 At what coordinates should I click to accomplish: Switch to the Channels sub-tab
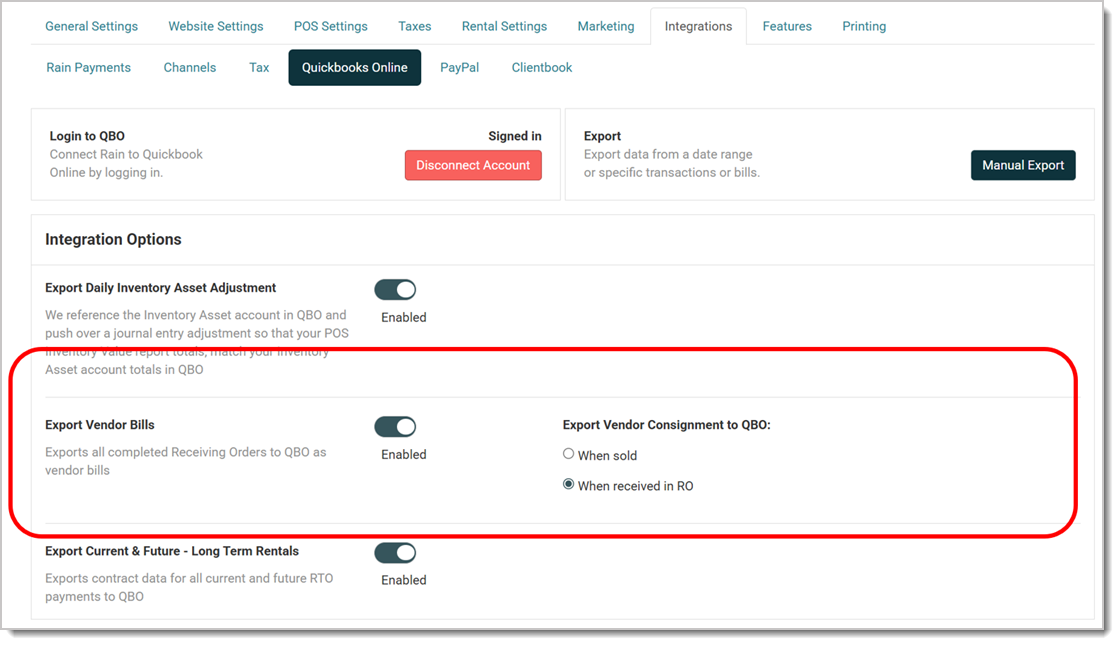190,67
